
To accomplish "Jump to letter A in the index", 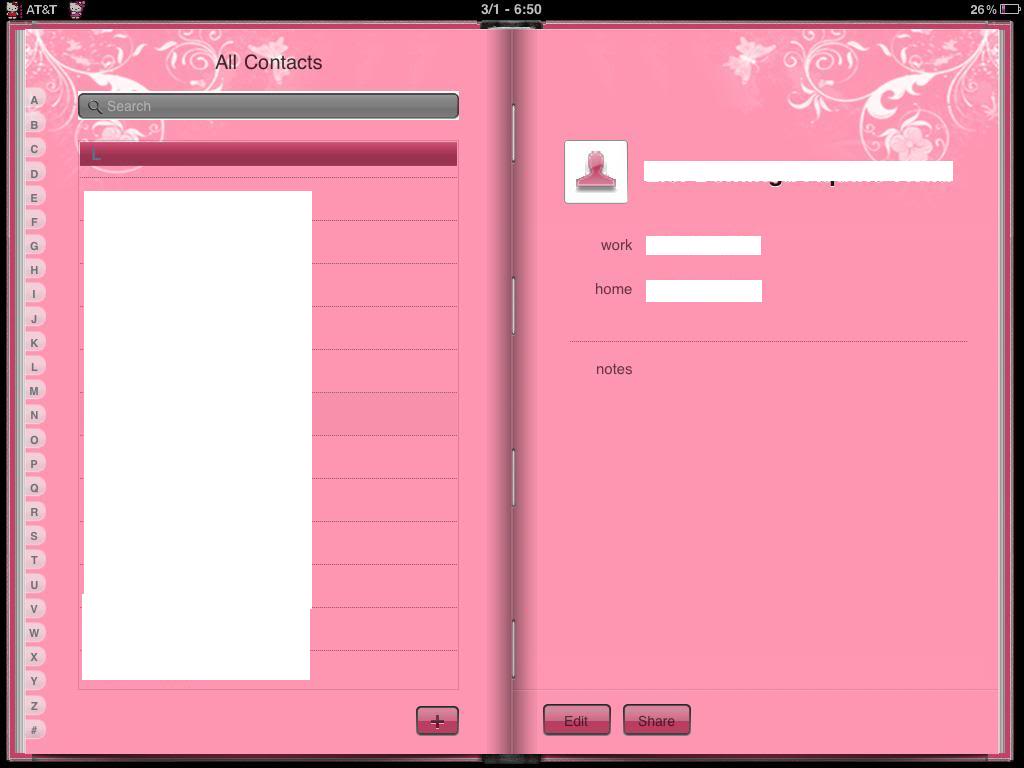I will pos(34,100).
